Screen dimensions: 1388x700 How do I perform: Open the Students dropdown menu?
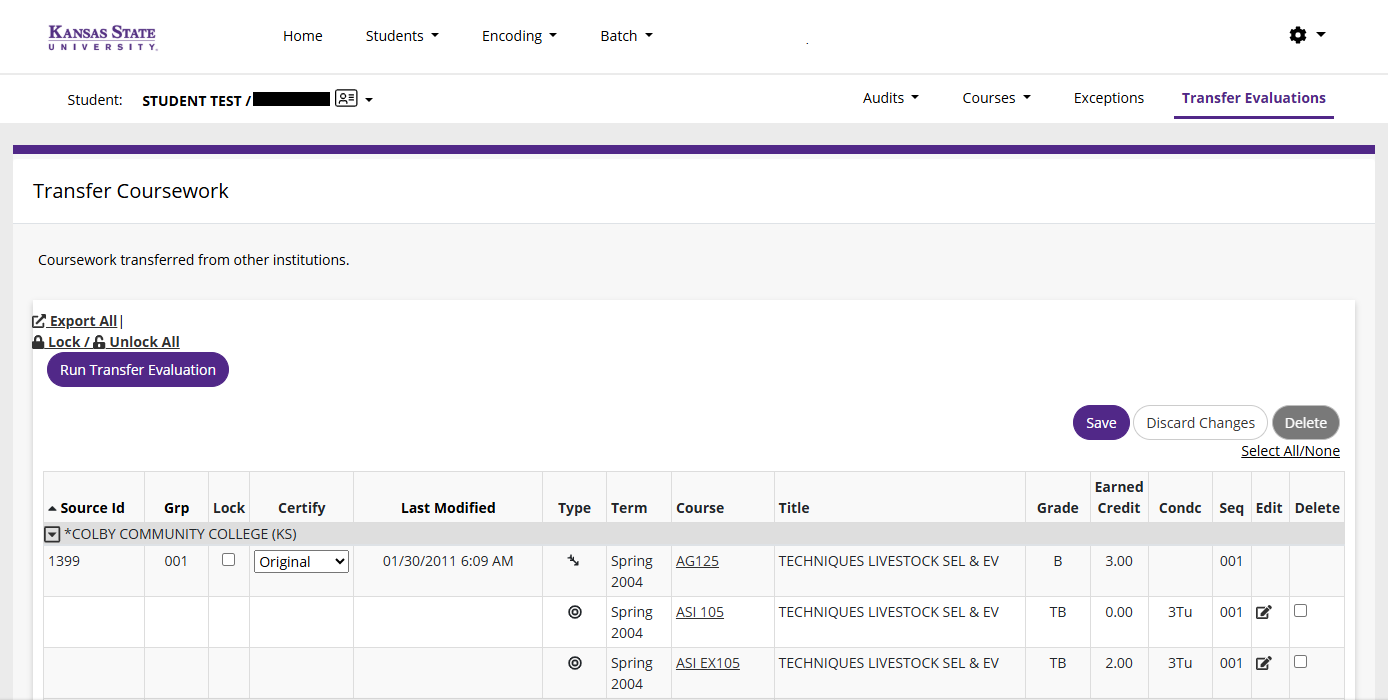[x=402, y=36]
